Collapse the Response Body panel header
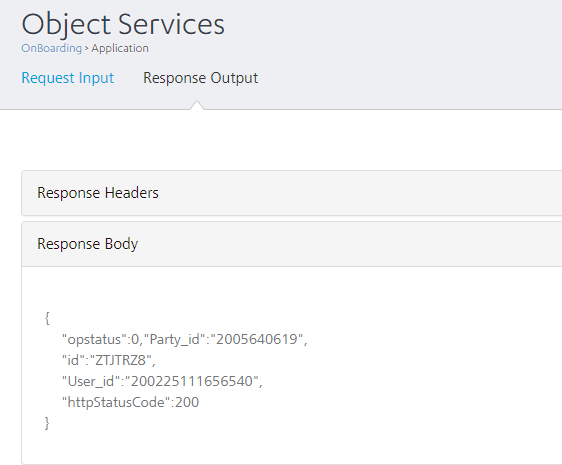 click(x=291, y=244)
